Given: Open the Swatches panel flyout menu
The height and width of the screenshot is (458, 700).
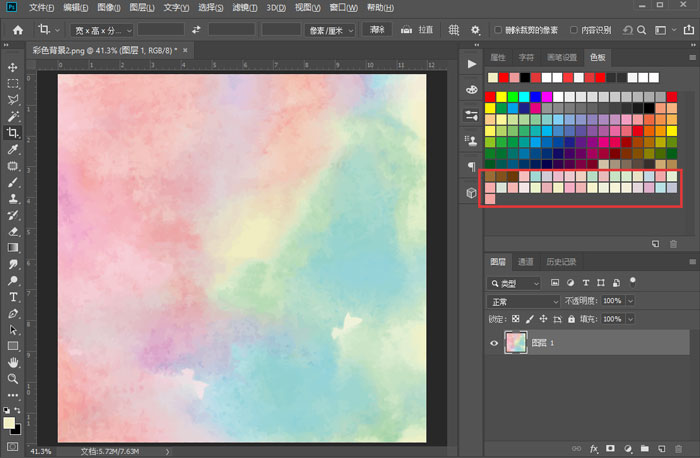Looking at the screenshot, I should click(692, 58).
